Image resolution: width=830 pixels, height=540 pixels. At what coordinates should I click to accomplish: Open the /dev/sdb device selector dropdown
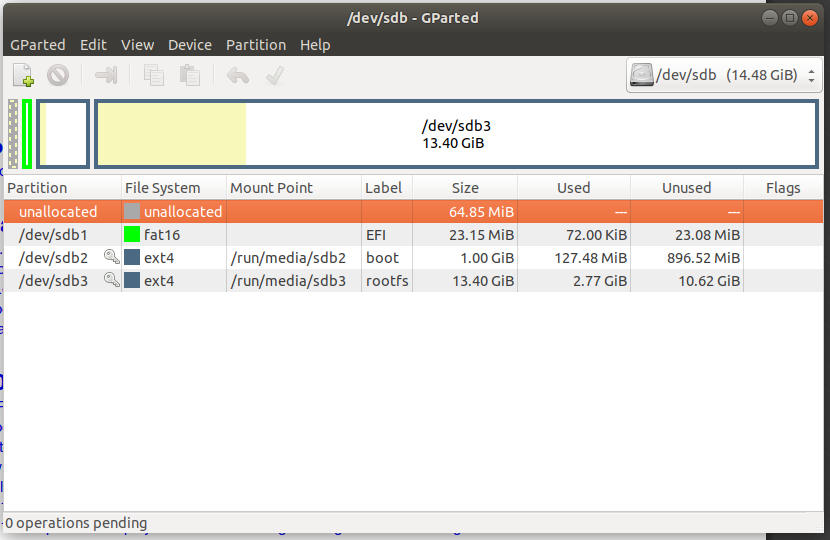pos(726,75)
